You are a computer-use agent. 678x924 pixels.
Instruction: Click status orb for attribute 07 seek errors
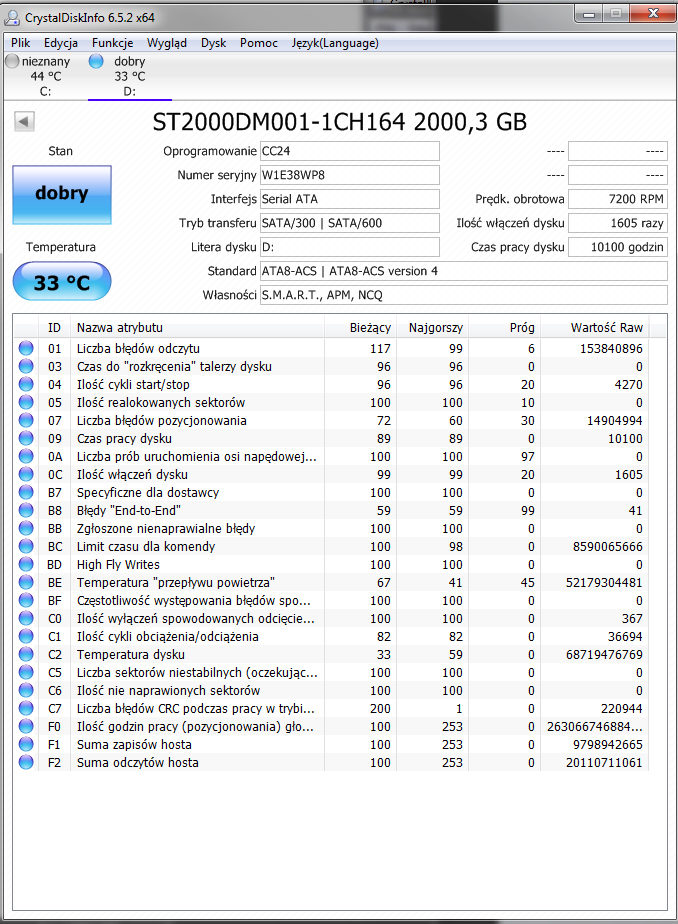[x=26, y=420]
